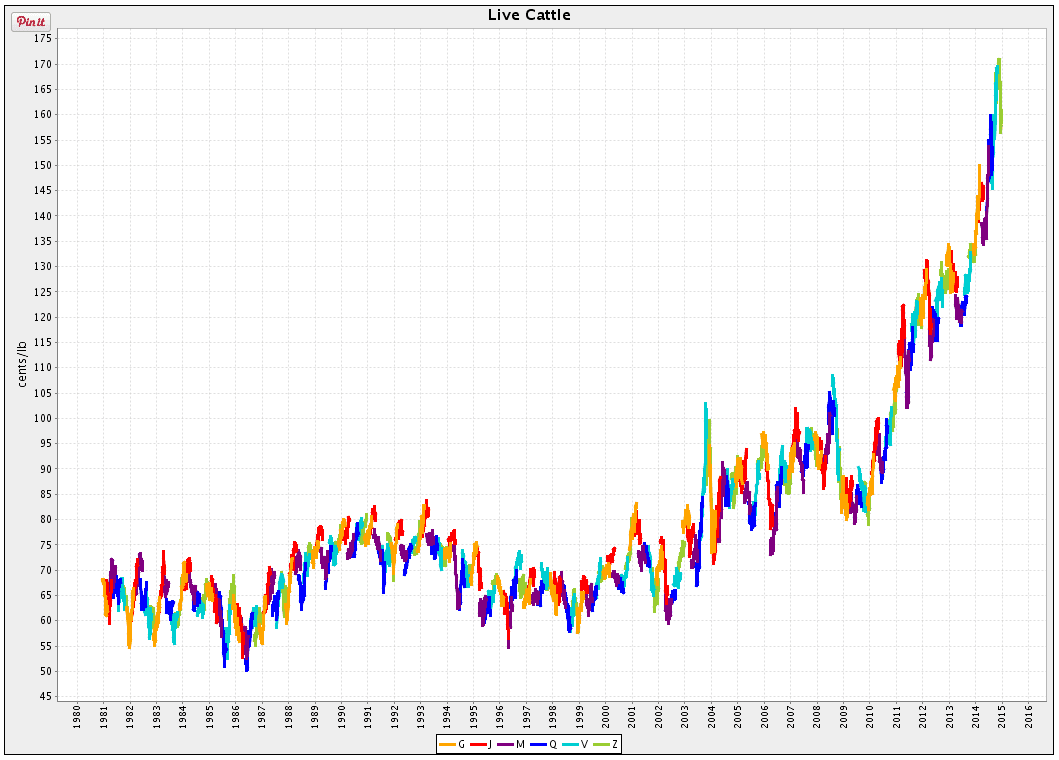
Task: Click the orange color swatch for series G
Action: click(447, 744)
